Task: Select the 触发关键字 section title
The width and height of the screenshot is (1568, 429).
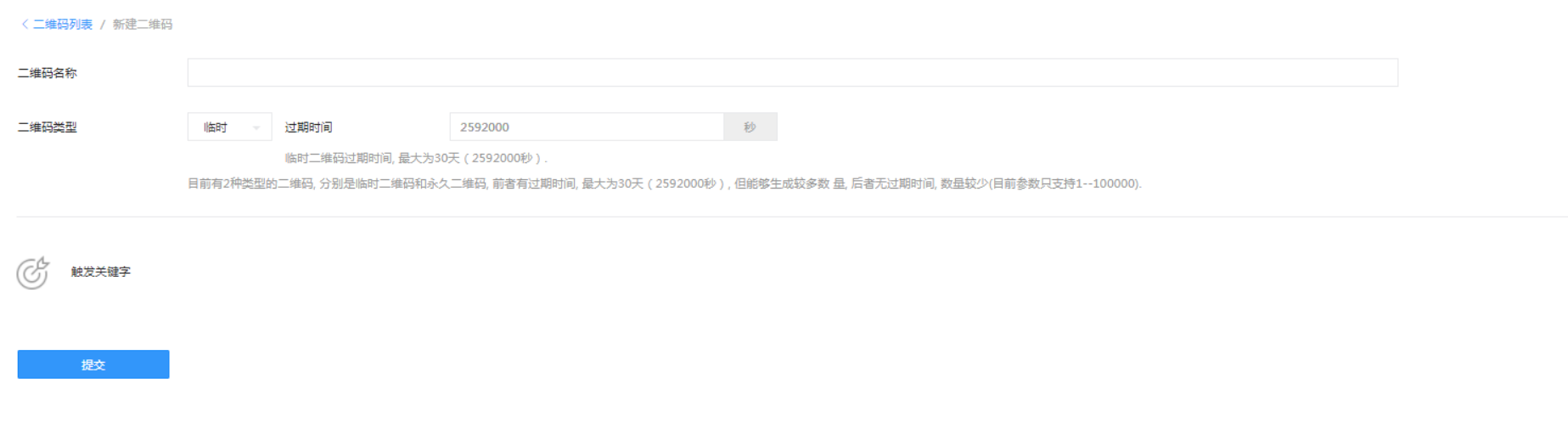Action: click(x=101, y=272)
